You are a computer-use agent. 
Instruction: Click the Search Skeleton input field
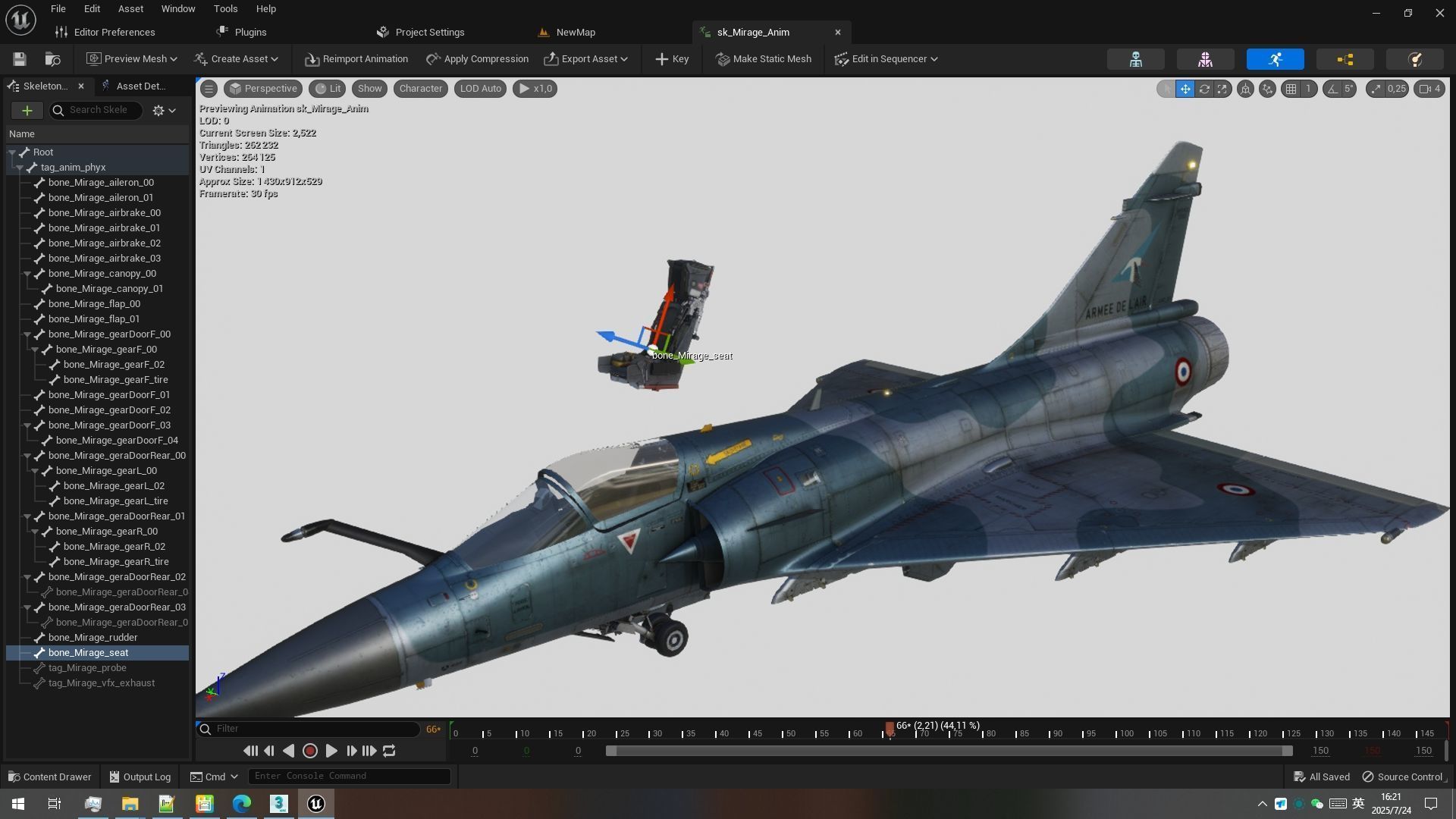(x=96, y=111)
